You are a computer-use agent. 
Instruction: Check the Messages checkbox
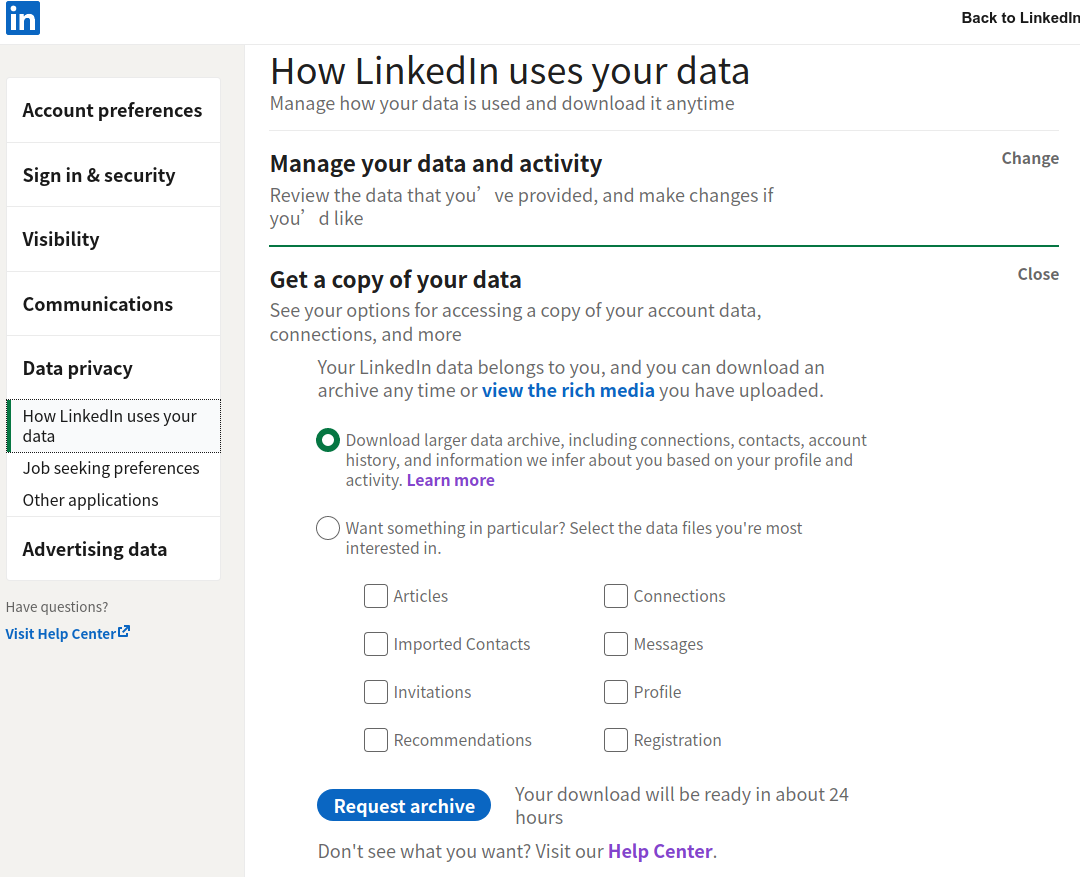tap(616, 644)
